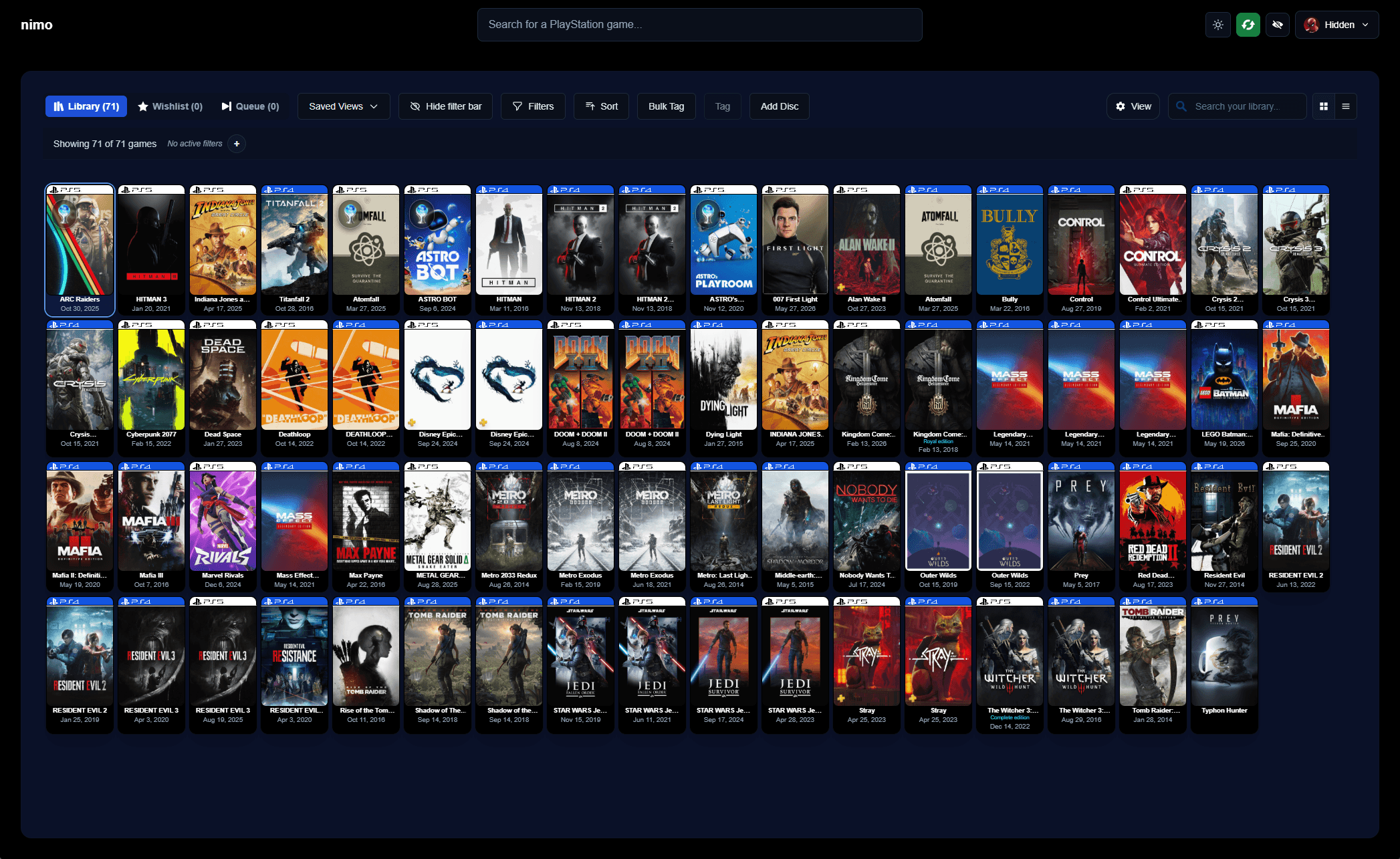Screen dimensions: 1400x859
Task: Switch to list view layout
Action: click(x=1345, y=106)
